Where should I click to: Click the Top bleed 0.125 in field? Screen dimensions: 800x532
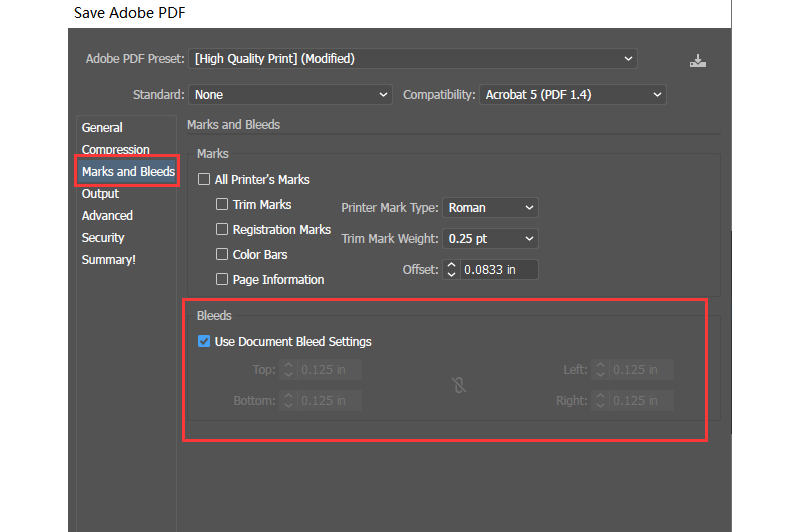(x=330, y=369)
